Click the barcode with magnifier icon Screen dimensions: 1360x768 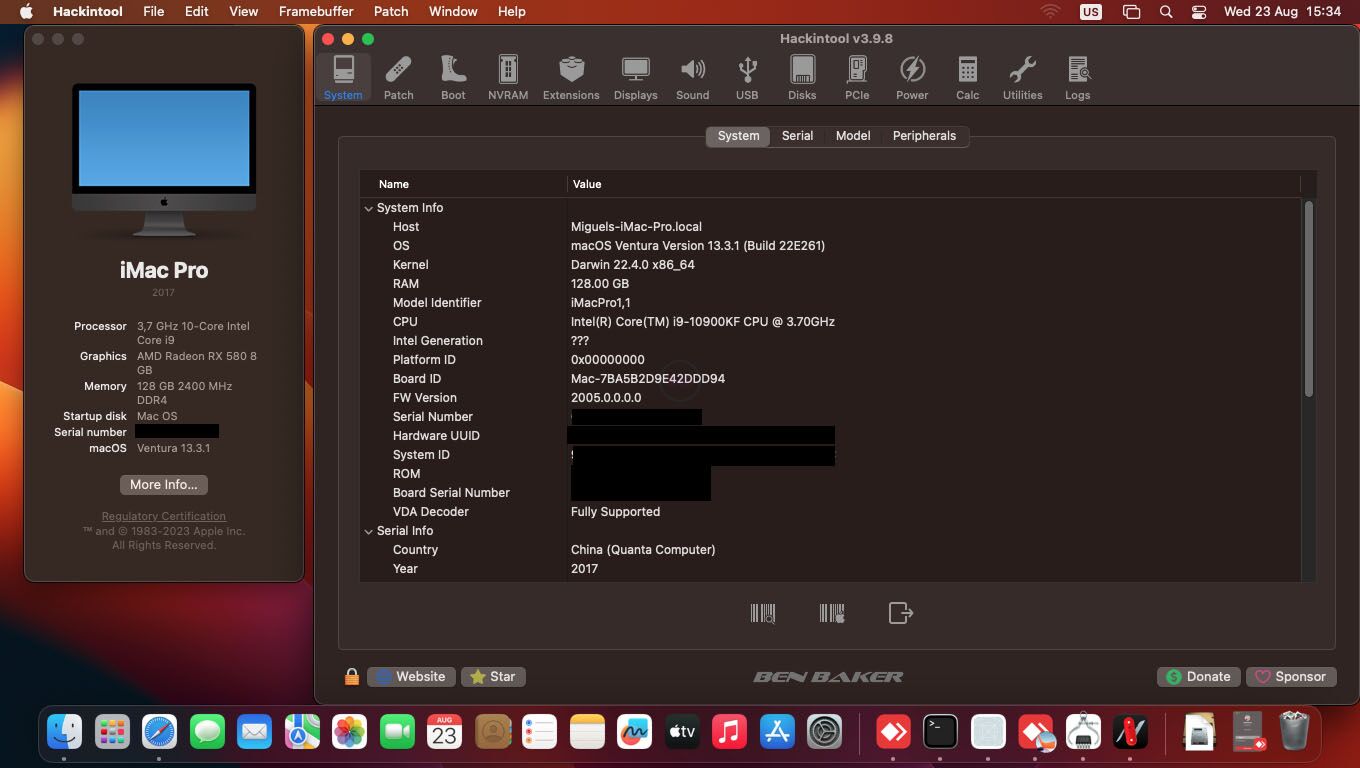pos(763,613)
